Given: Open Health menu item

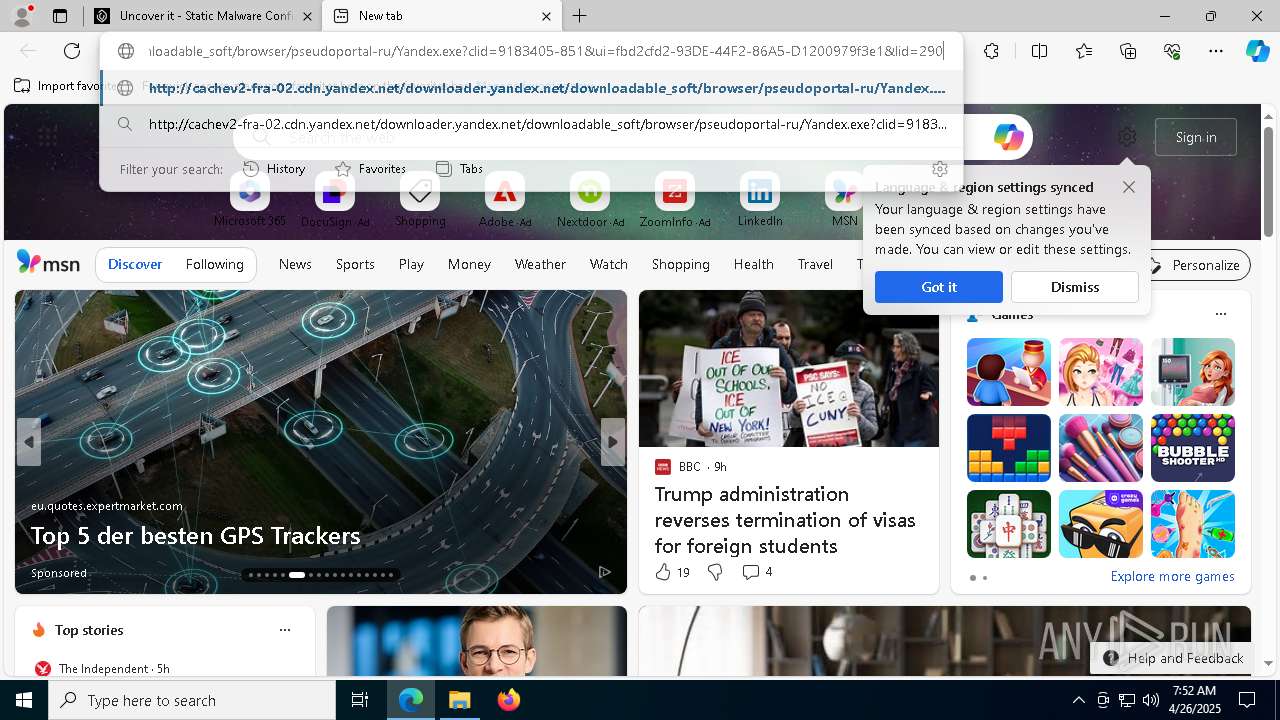Looking at the screenshot, I should 753,264.
